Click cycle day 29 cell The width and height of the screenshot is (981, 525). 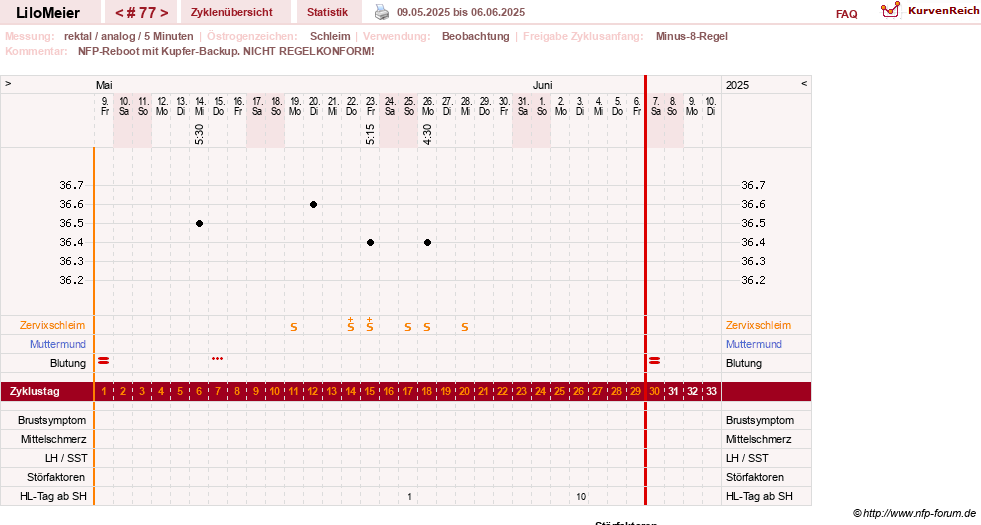[x=635, y=392]
